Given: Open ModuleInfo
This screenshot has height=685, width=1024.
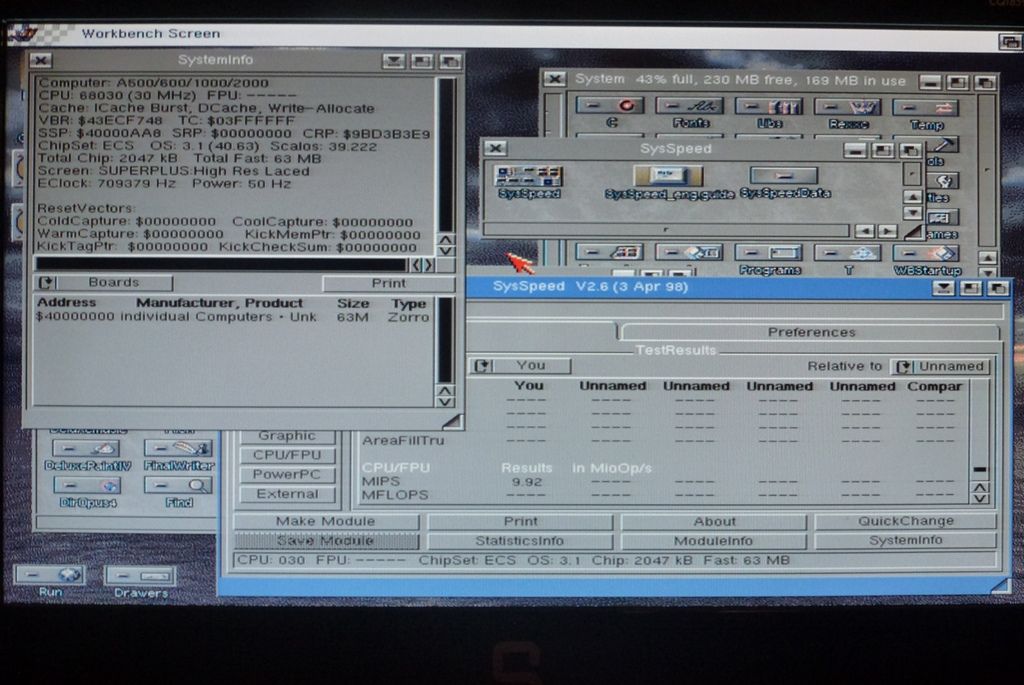Looking at the screenshot, I should click(714, 541).
